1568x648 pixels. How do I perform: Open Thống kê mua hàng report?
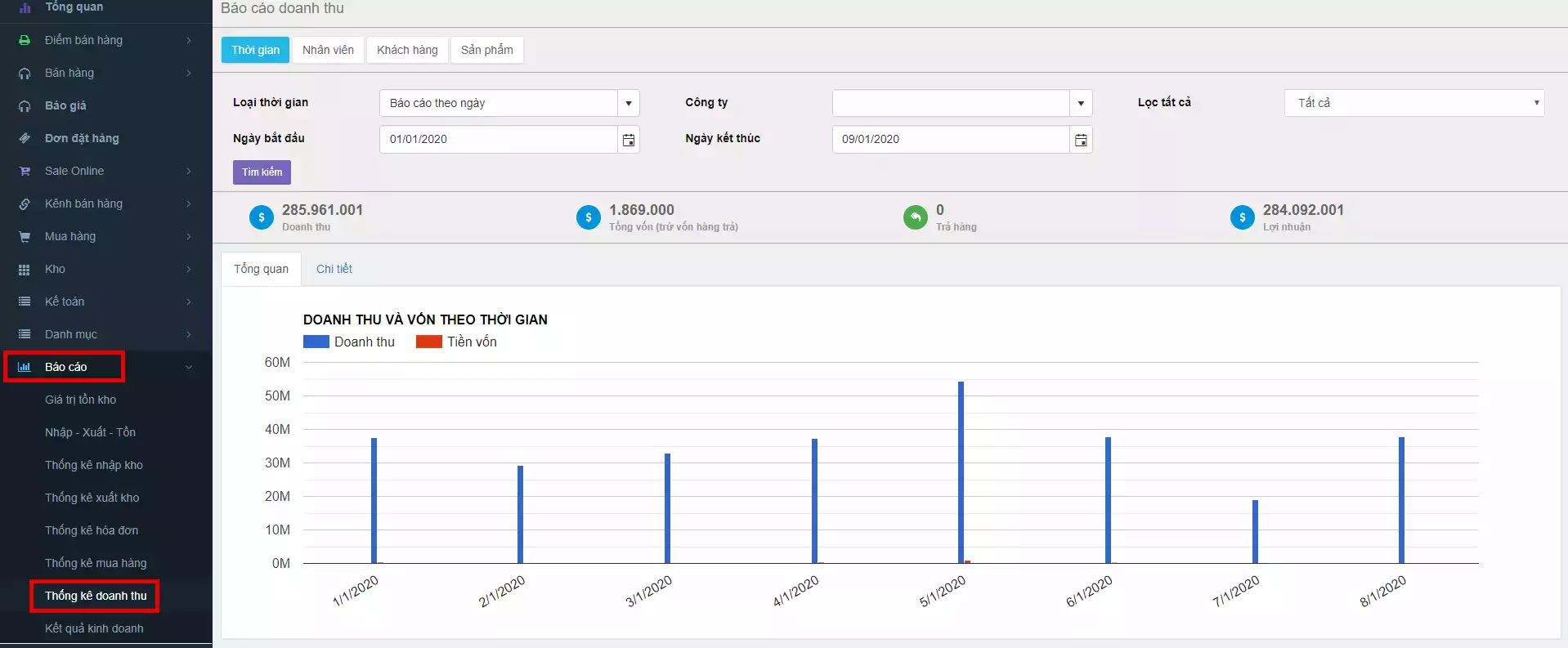click(x=96, y=563)
